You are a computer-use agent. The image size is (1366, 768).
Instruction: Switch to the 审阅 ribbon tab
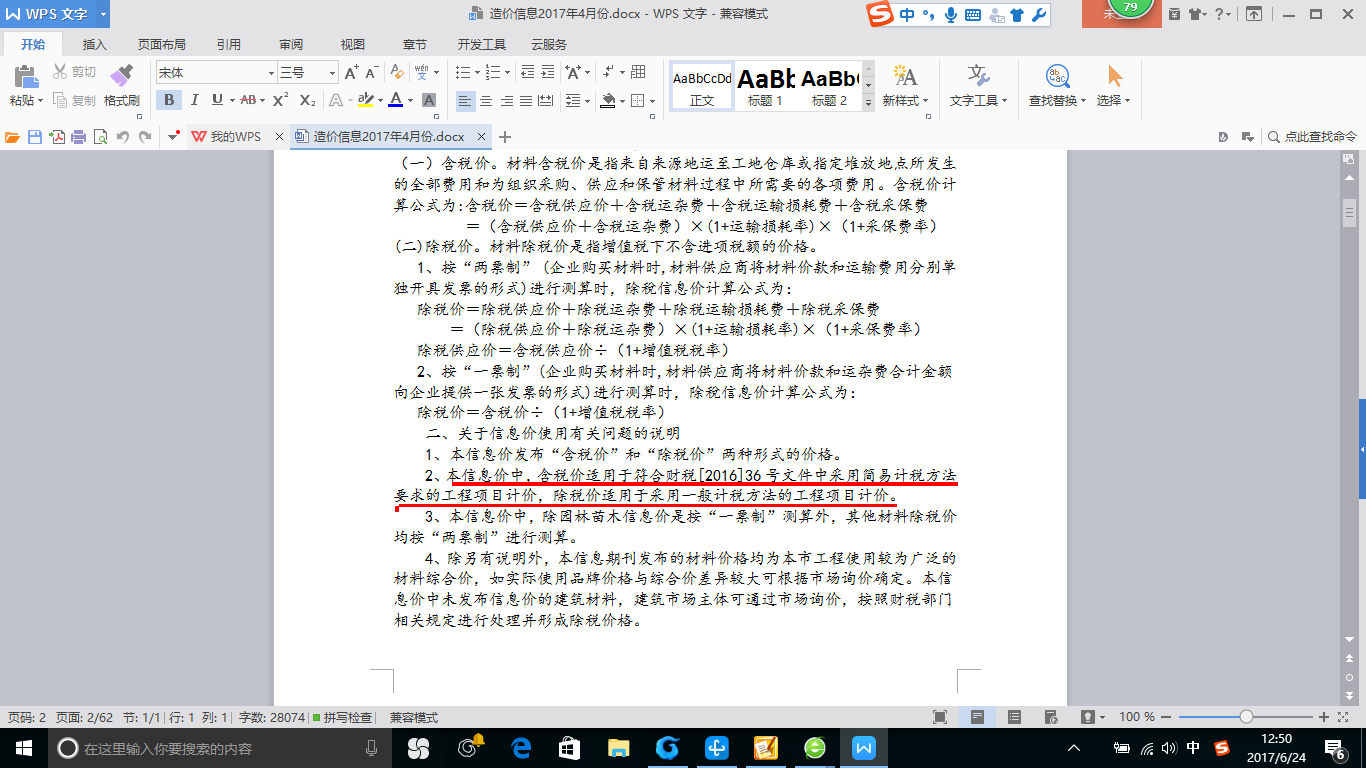pos(291,44)
